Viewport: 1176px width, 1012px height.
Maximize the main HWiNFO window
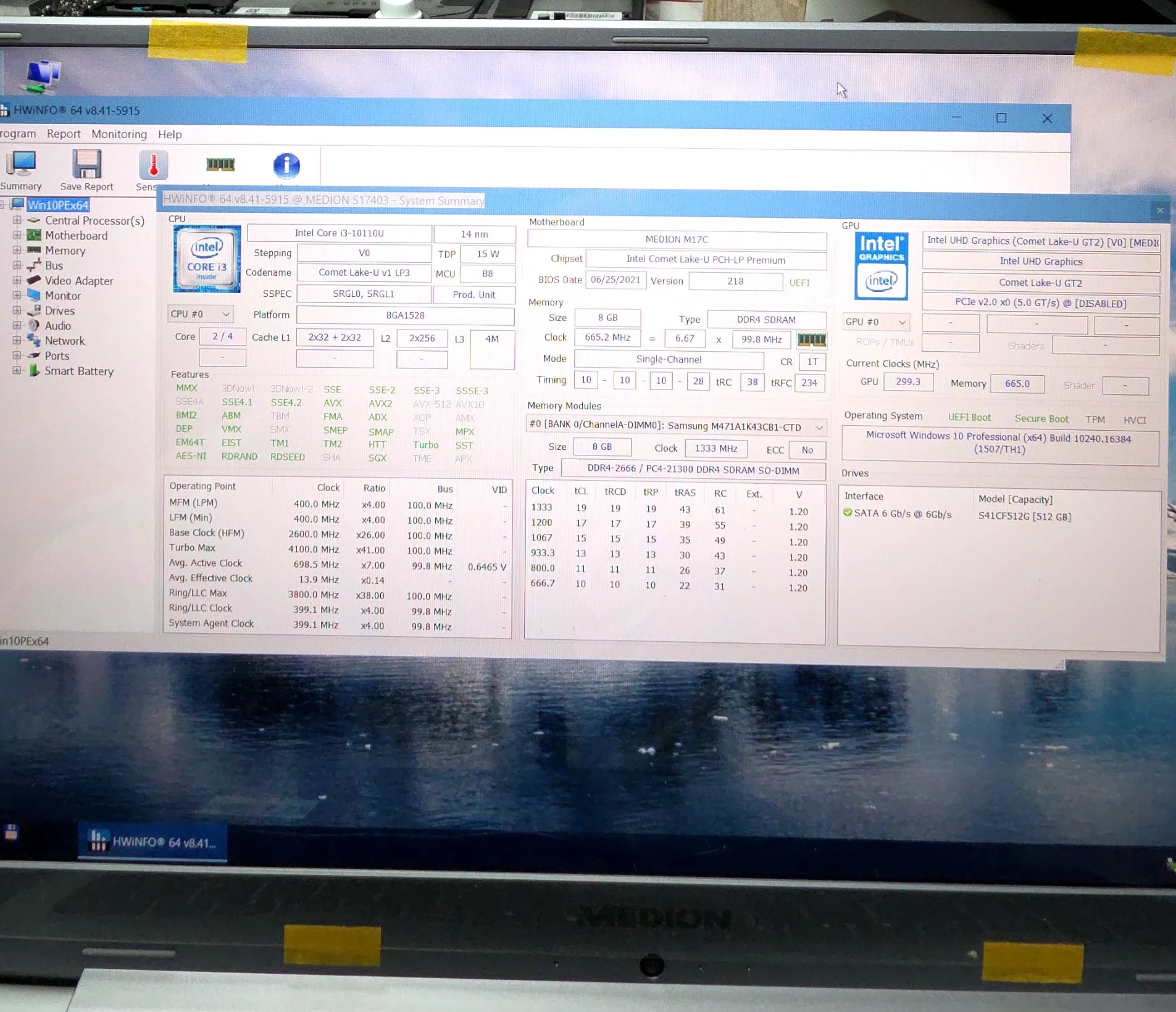tap(1001, 118)
